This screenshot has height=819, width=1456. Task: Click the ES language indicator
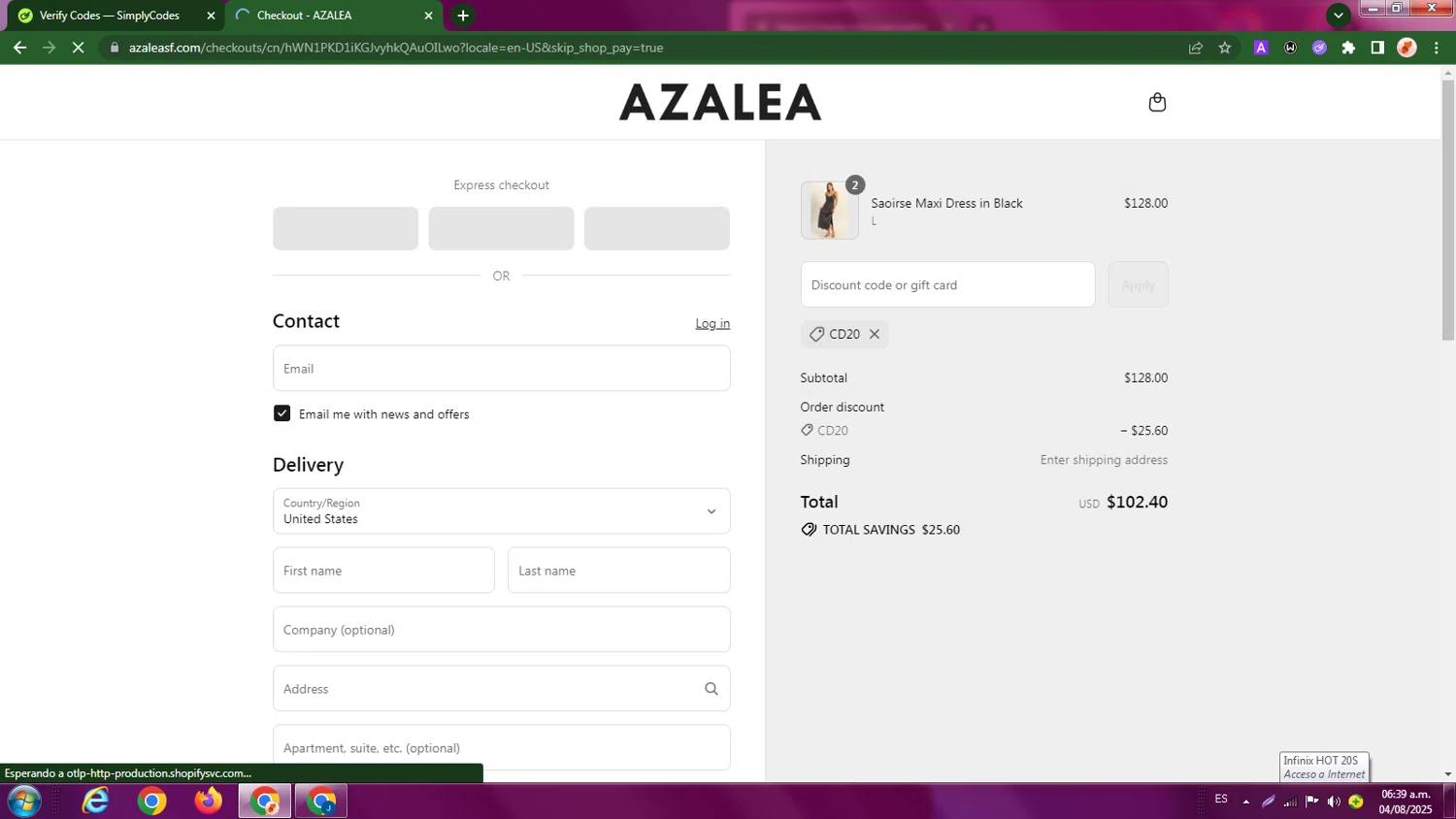1221,800
